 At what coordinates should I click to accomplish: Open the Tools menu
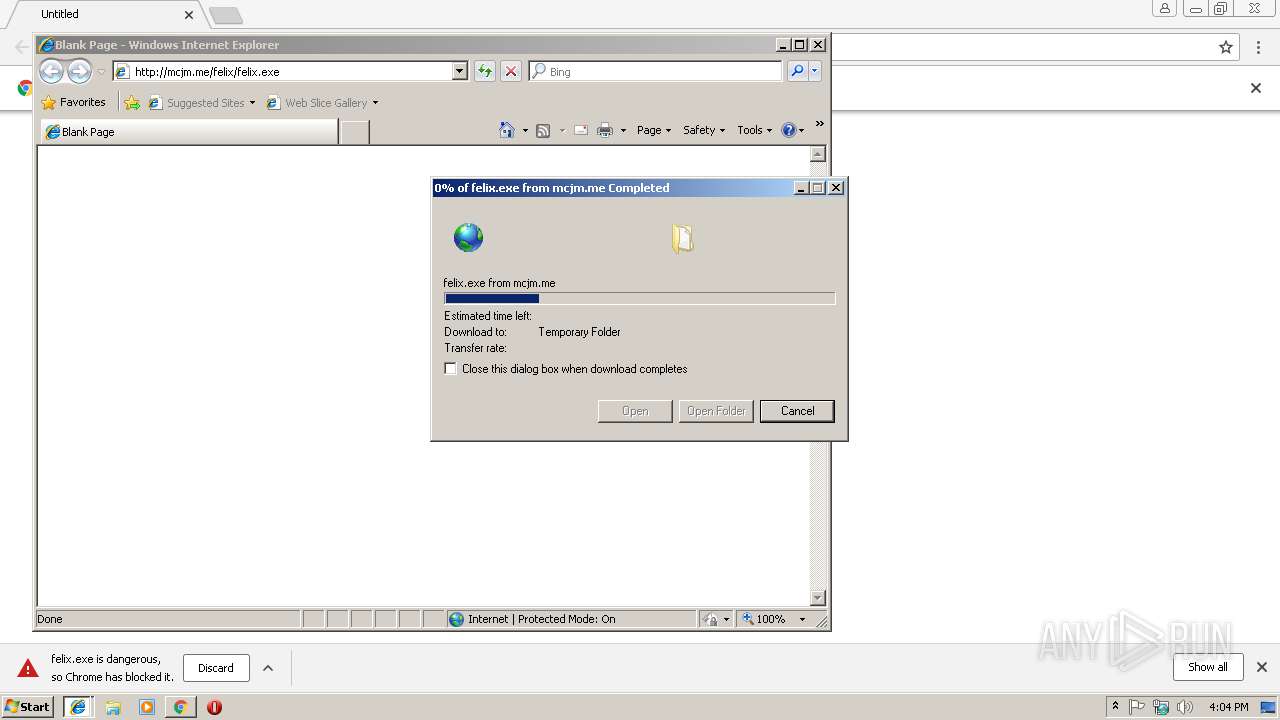tap(755, 130)
